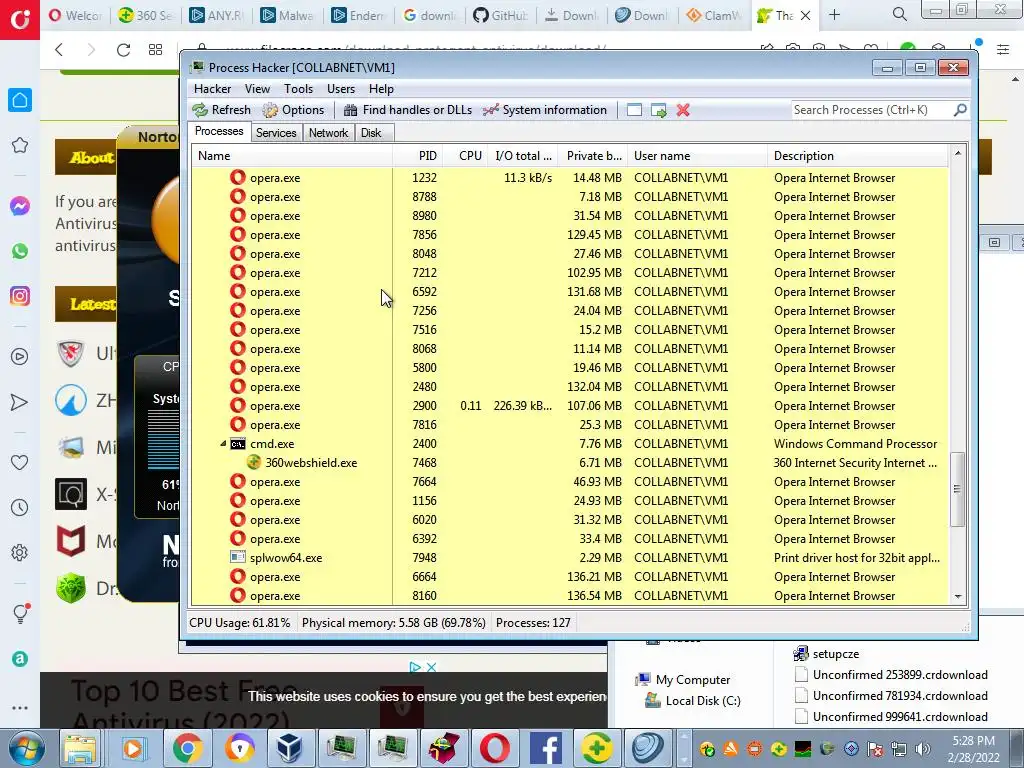1024x768 pixels.
Task: Sort by Private bytes column header
Action: pos(592,155)
